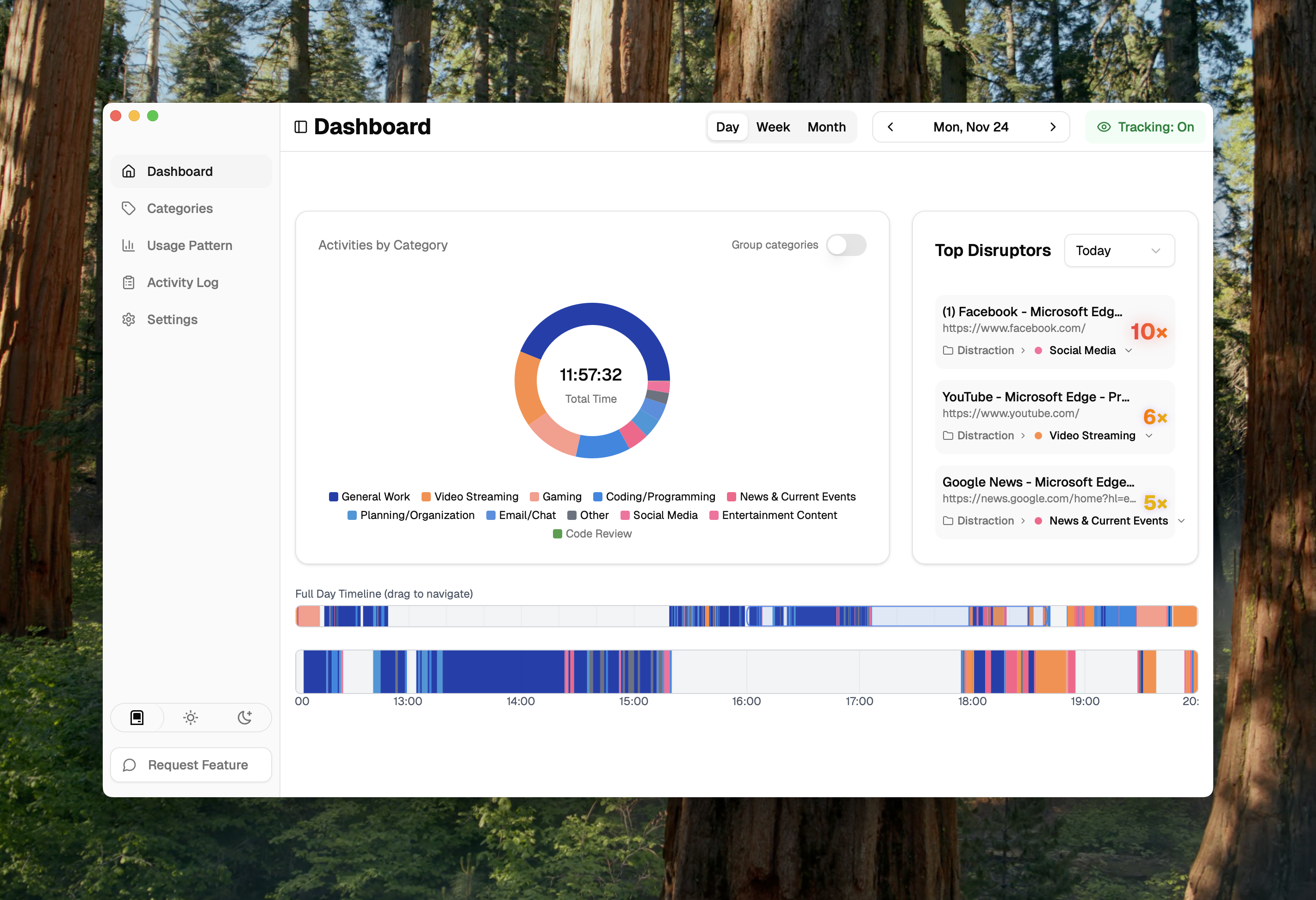Open the Dashboard section in sidebar
Image resolution: width=1316 pixels, height=900 pixels.
tap(180, 171)
